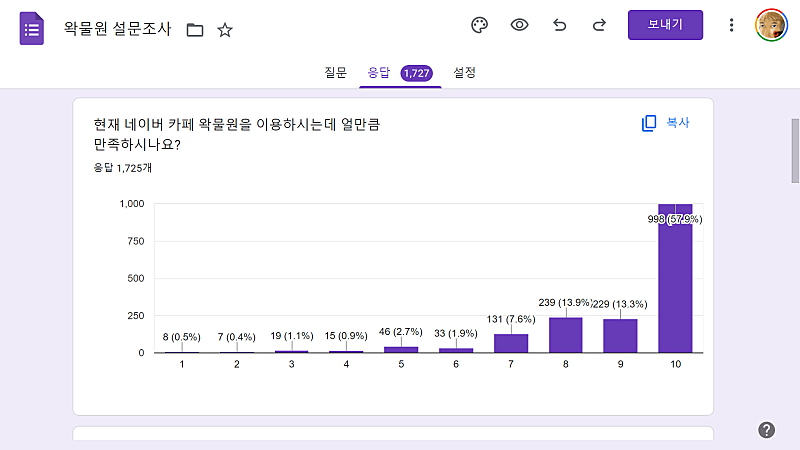Open the help question mark icon
The height and width of the screenshot is (450, 800).
[767, 430]
